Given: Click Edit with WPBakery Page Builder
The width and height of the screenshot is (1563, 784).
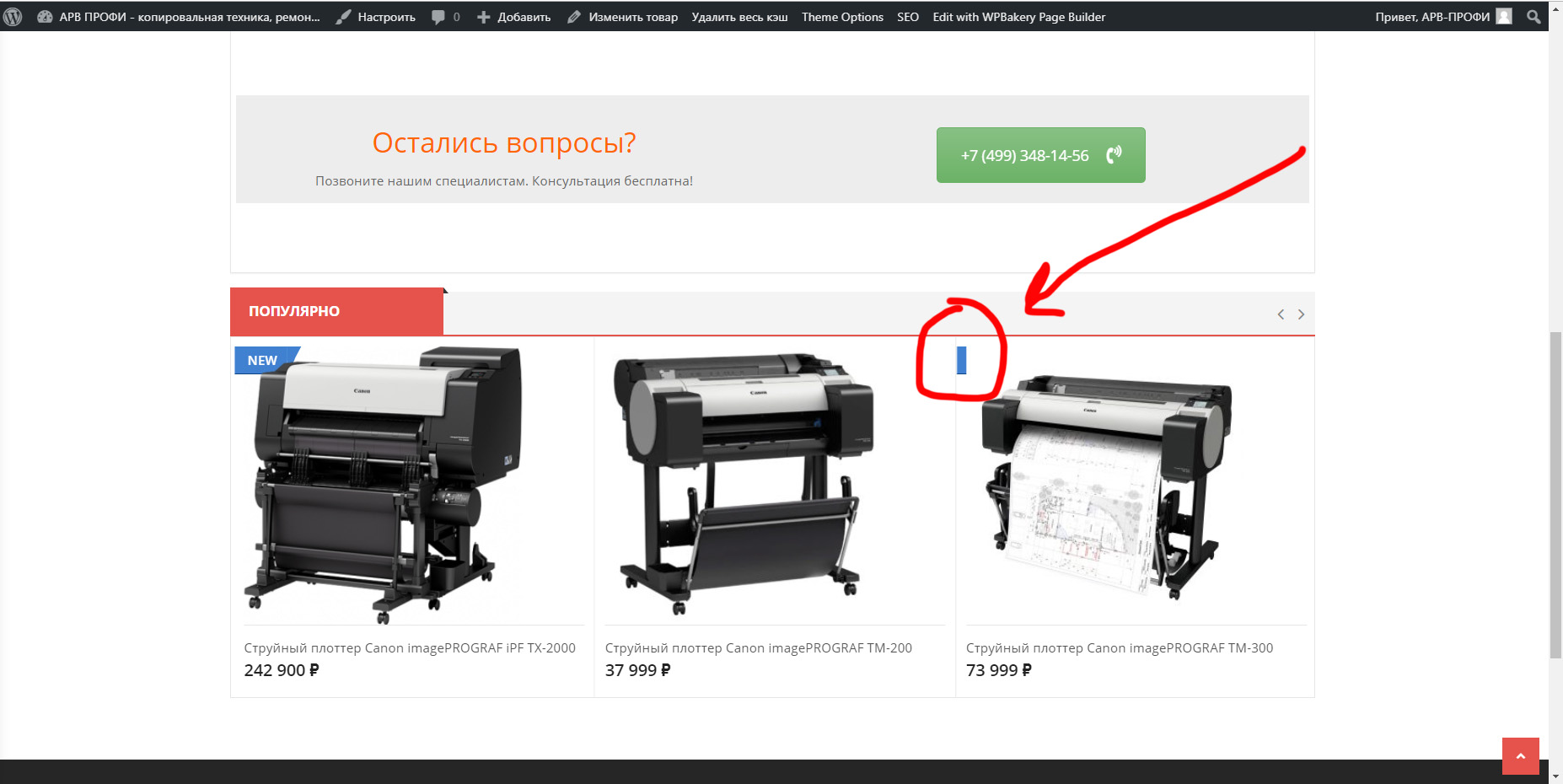Looking at the screenshot, I should coord(1018,17).
